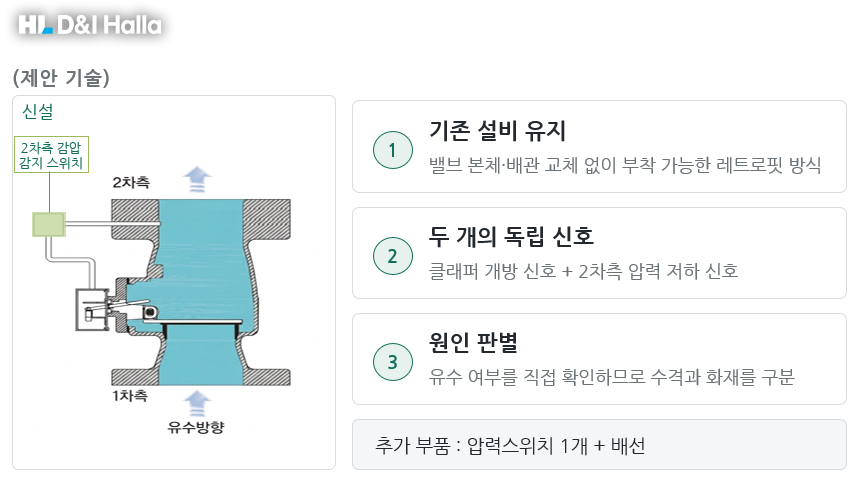Click the HL D&I Halla logo

(x=90, y=25)
